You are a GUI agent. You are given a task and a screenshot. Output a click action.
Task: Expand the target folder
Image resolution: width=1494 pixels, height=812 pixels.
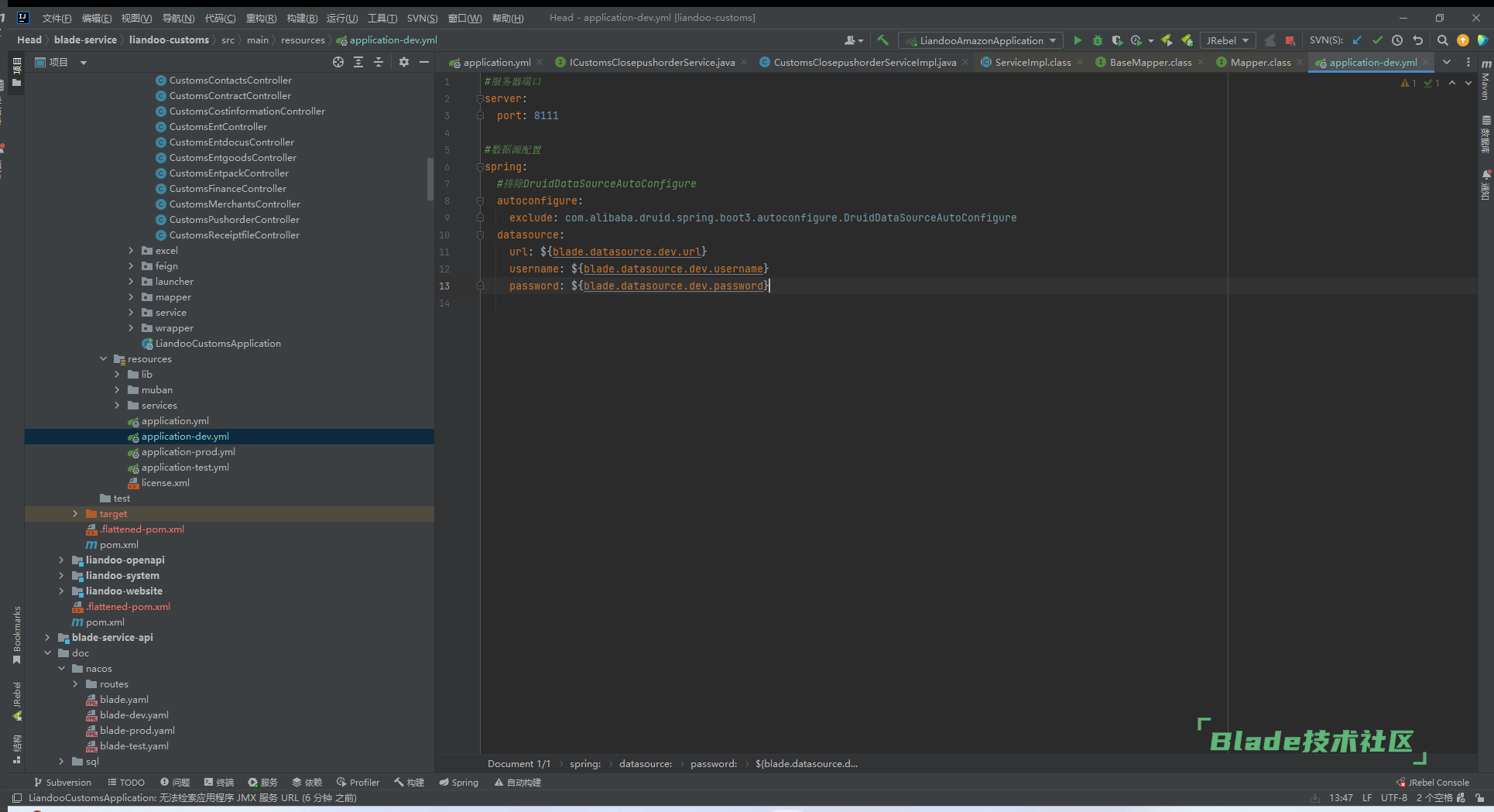click(x=75, y=514)
